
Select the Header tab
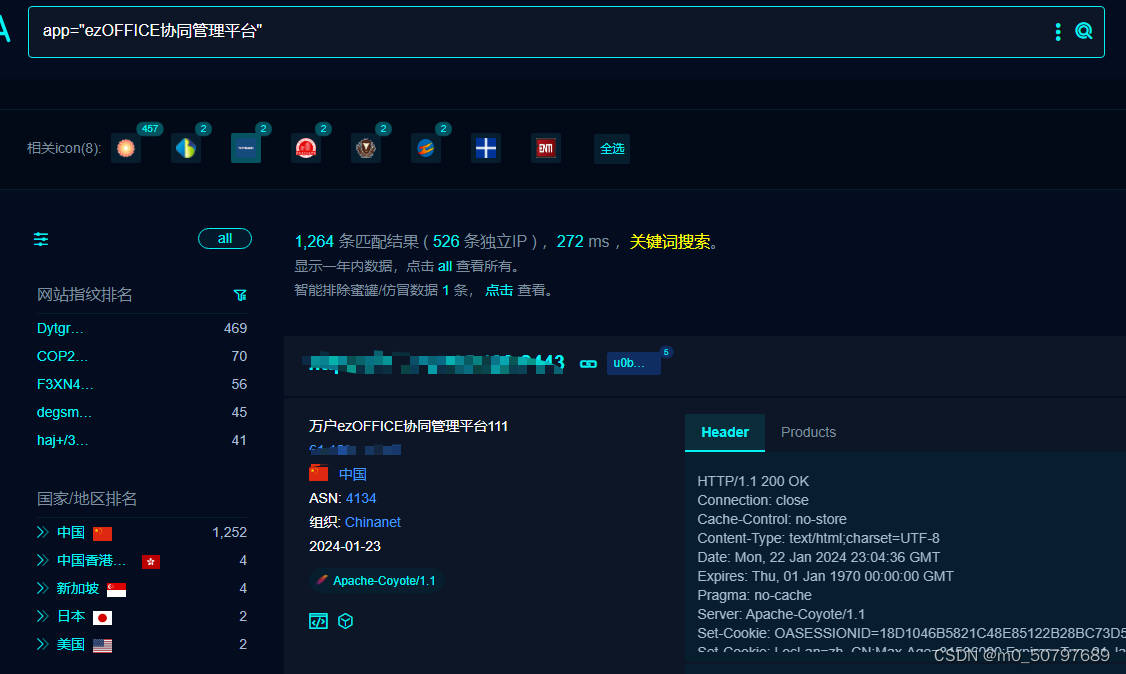pos(724,432)
